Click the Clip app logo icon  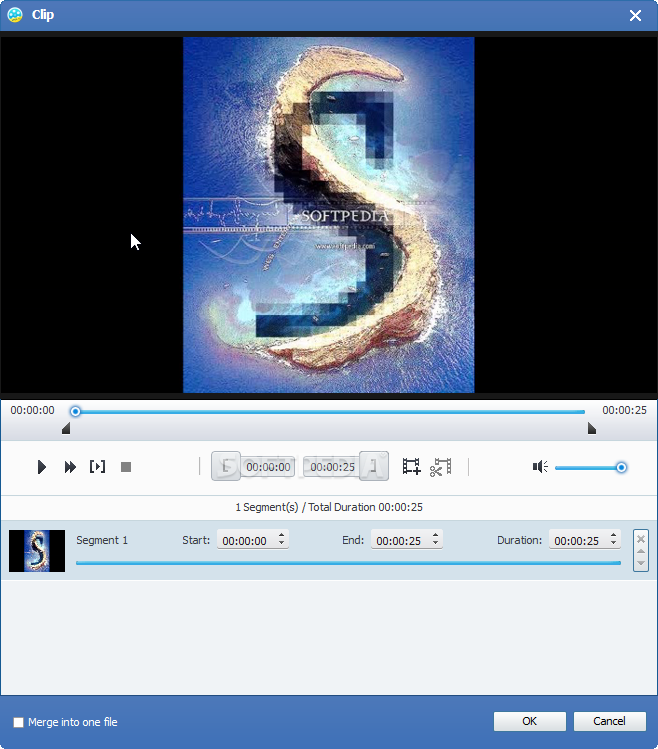point(15,15)
